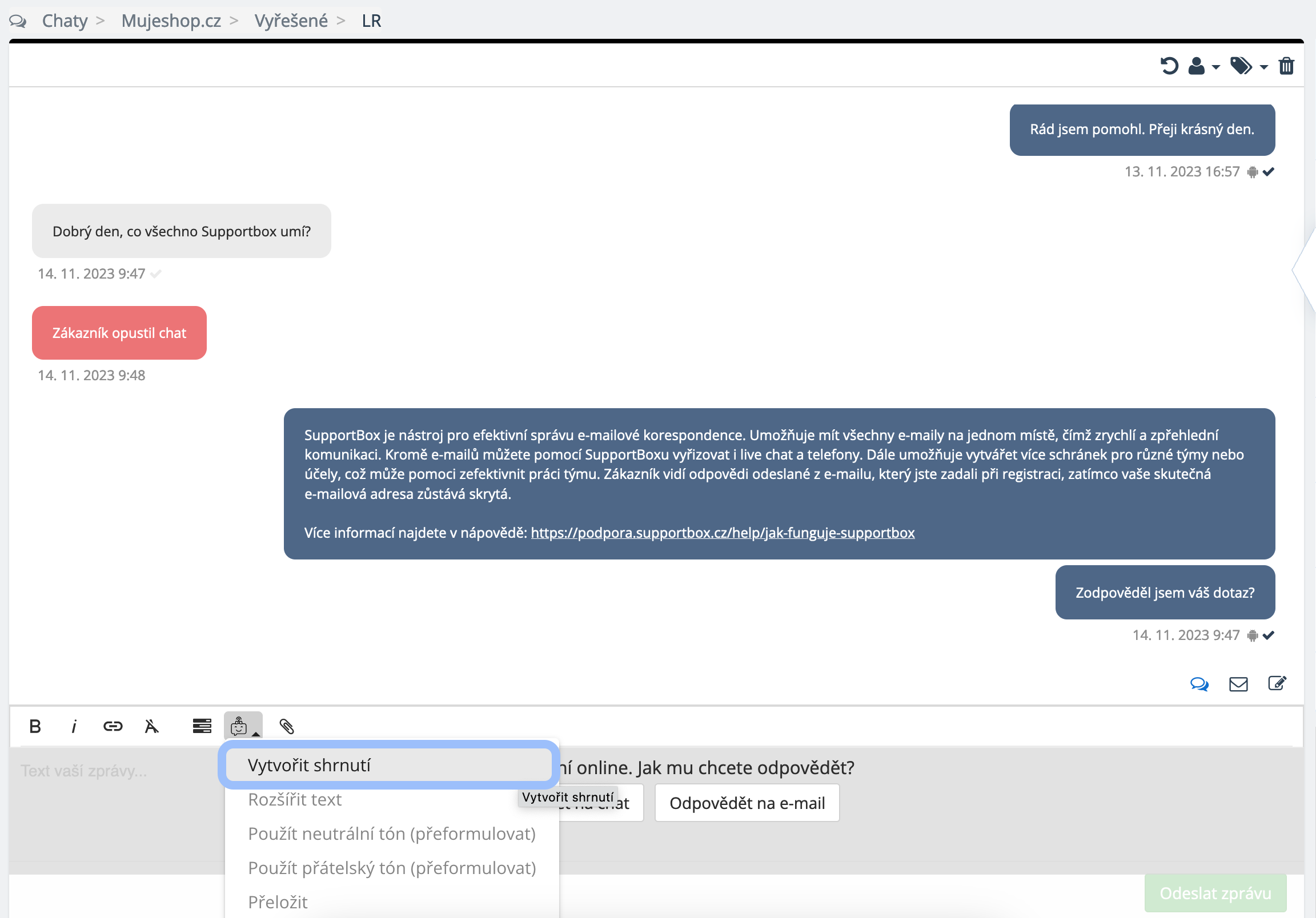
Task: Click the Zákazník opustil chat notice
Action: point(119,333)
